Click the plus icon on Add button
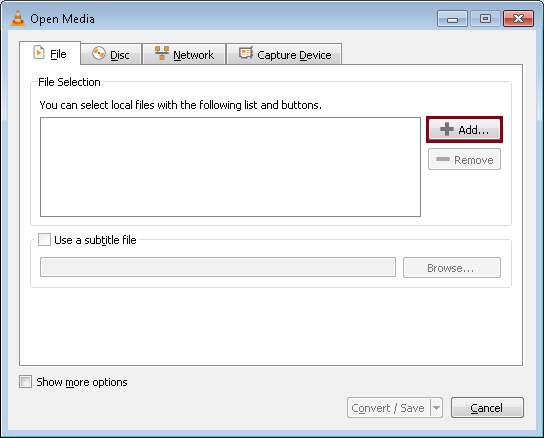544x438 pixels. click(x=447, y=129)
